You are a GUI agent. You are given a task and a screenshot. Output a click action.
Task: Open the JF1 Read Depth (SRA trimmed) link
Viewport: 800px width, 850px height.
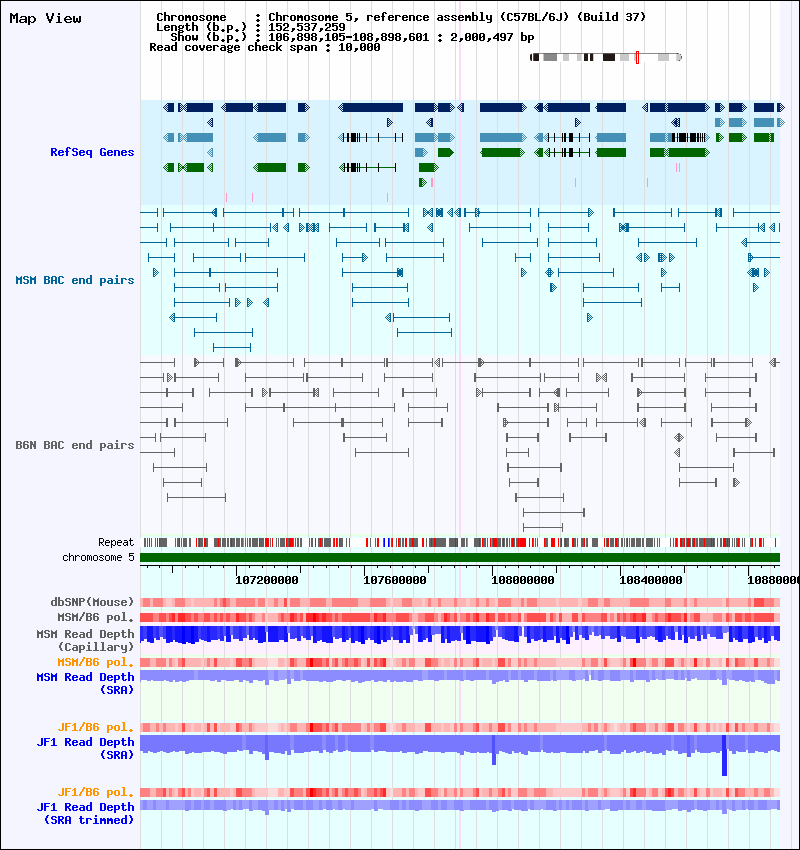point(86,813)
